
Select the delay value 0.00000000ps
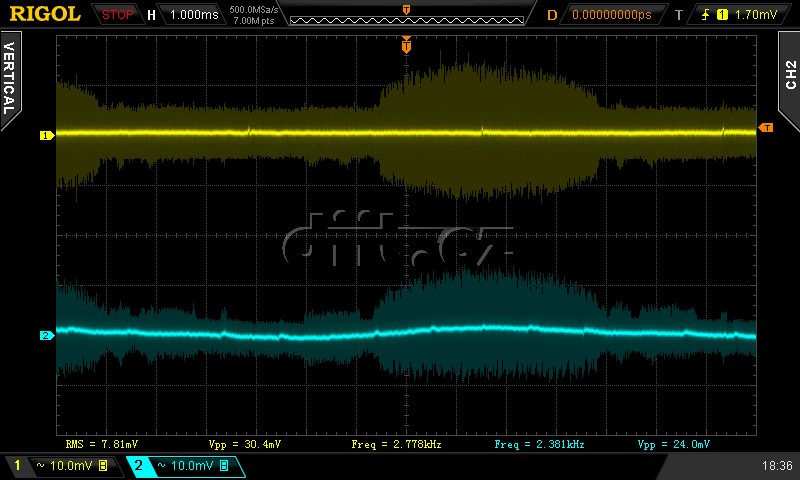[612, 15]
